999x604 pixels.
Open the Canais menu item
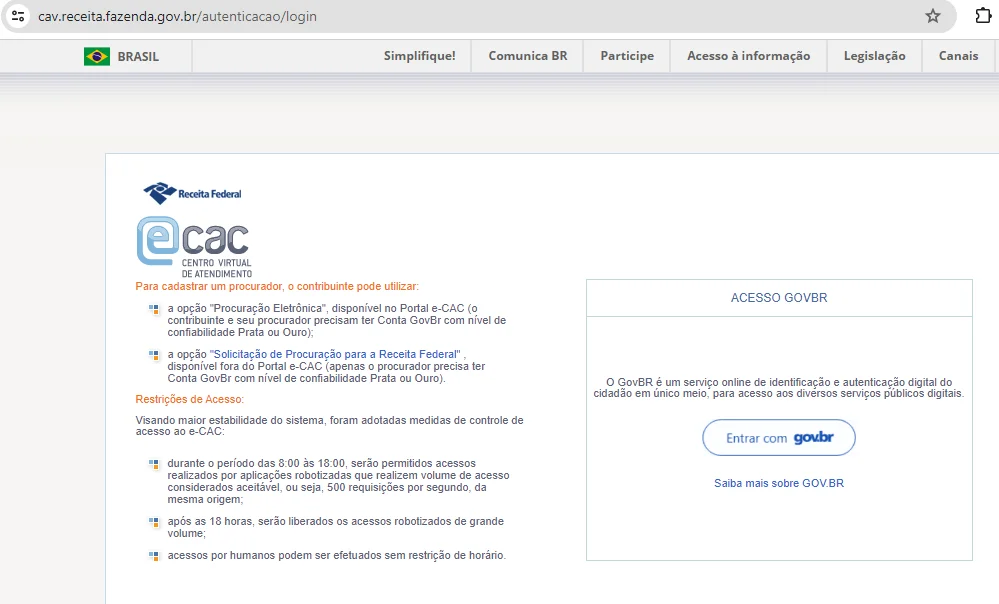tap(958, 56)
